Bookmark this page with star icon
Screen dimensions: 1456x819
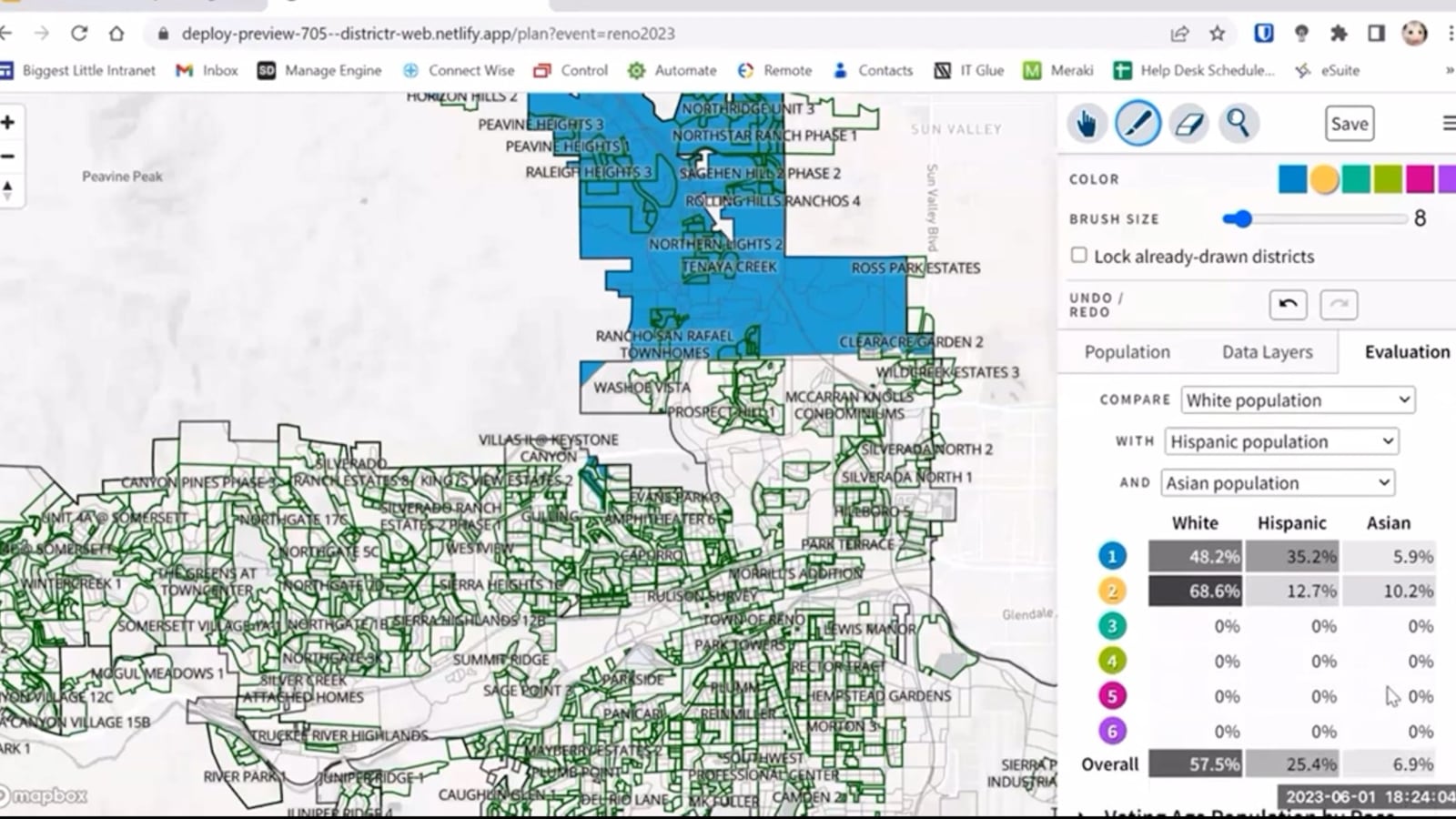(x=1217, y=34)
